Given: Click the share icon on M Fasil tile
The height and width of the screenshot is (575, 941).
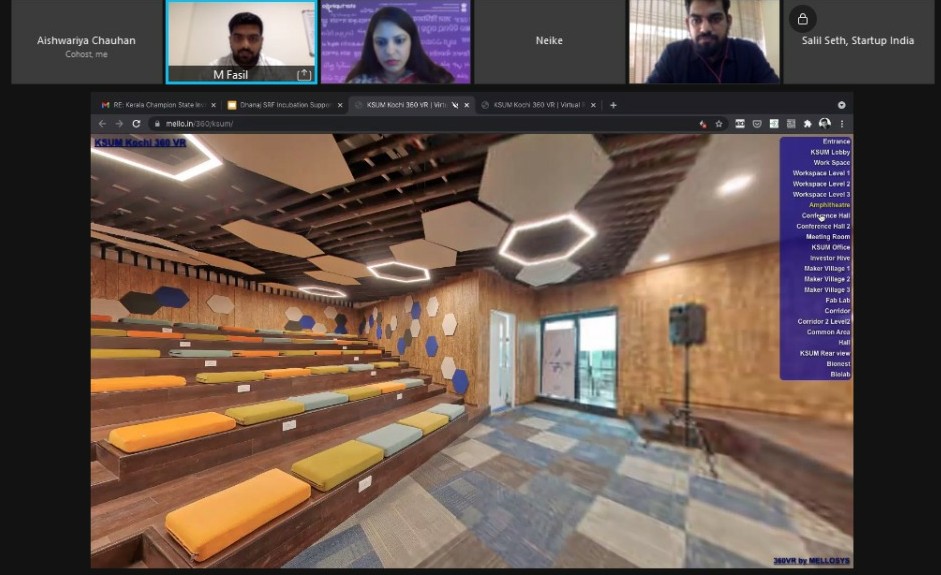Looking at the screenshot, I should click(x=304, y=74).
